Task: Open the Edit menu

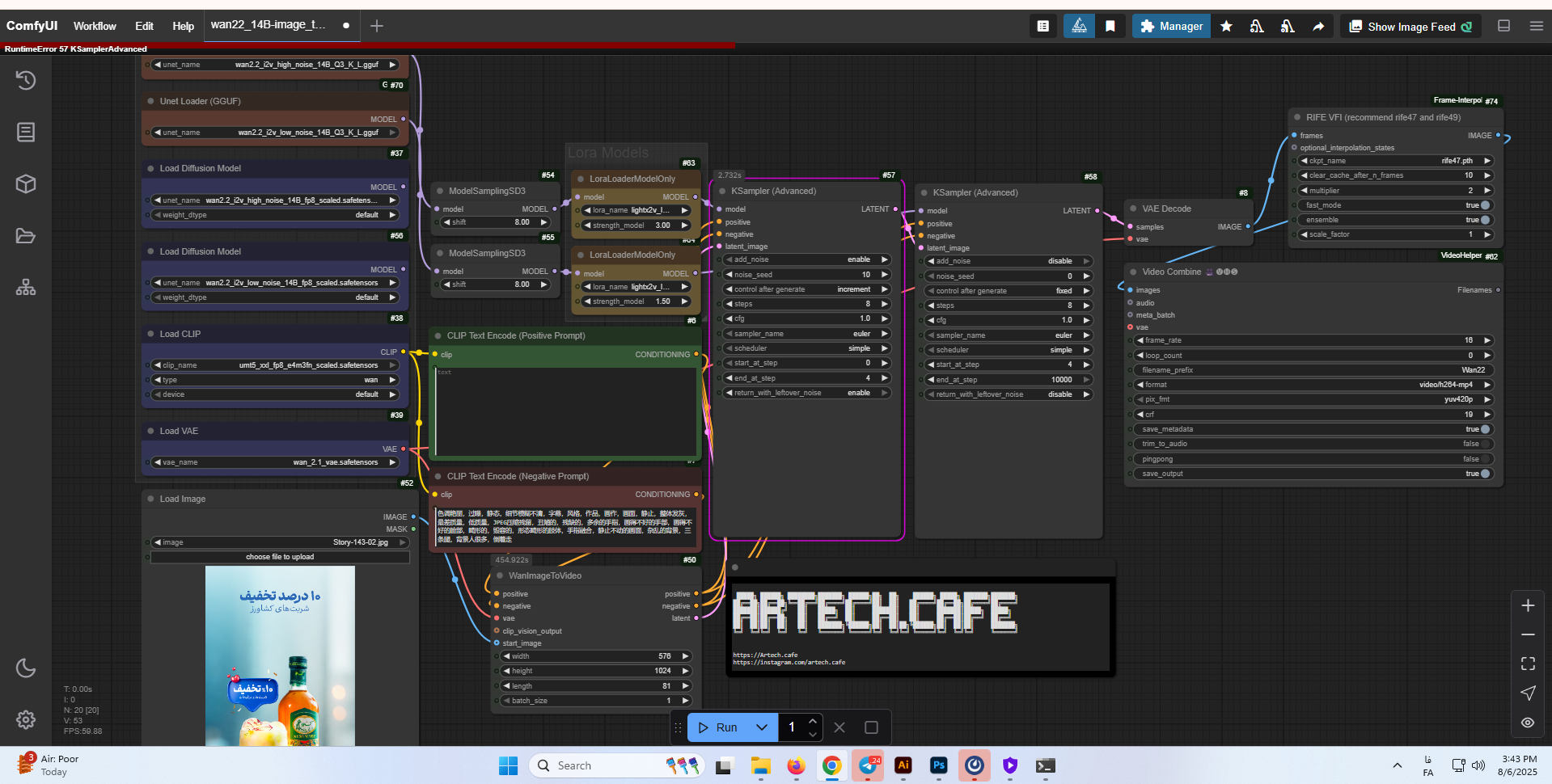Action: tap(144, 26)
